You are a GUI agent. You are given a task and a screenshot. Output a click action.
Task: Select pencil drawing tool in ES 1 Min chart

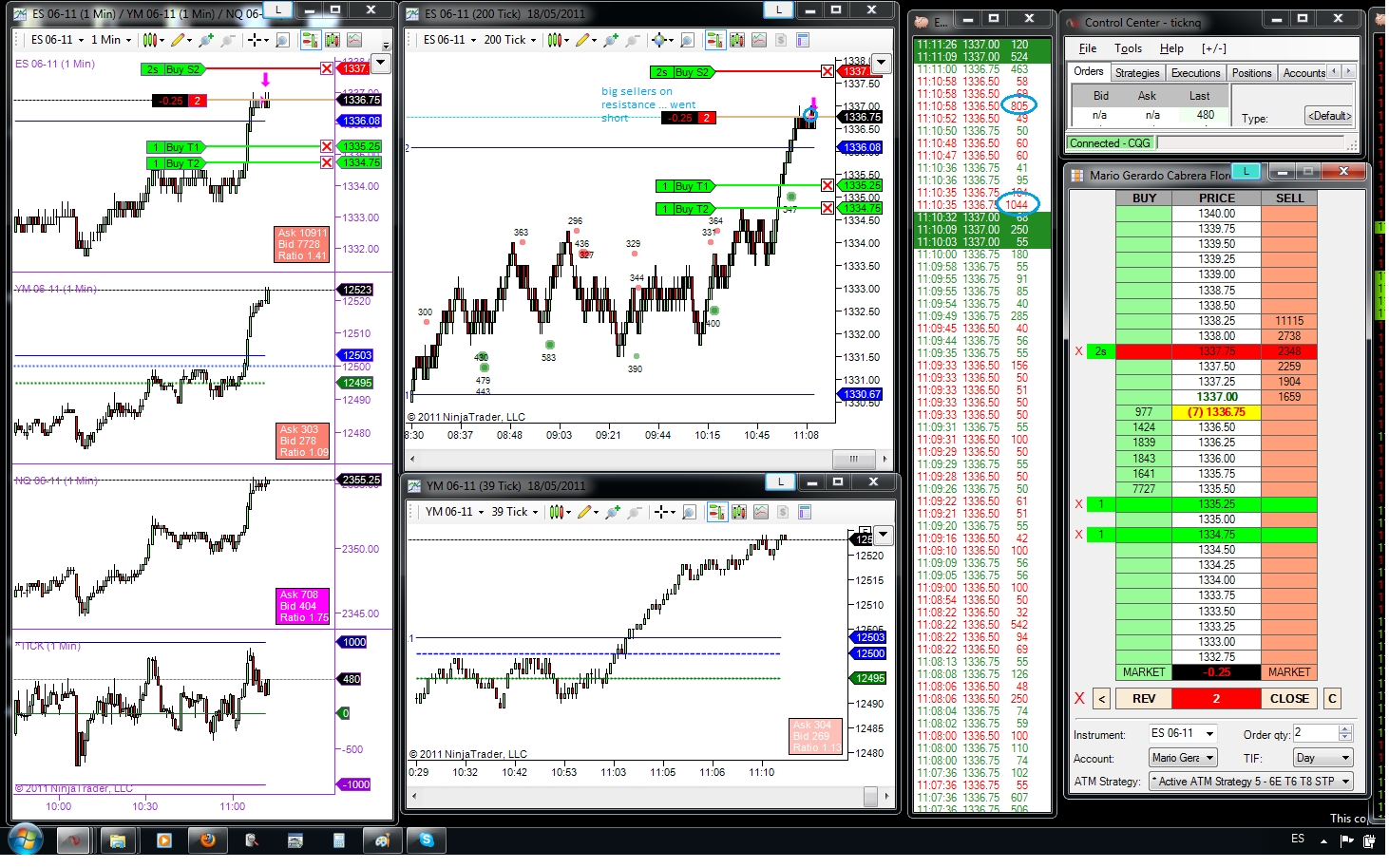pyautogui.click(x=180, y=40)
